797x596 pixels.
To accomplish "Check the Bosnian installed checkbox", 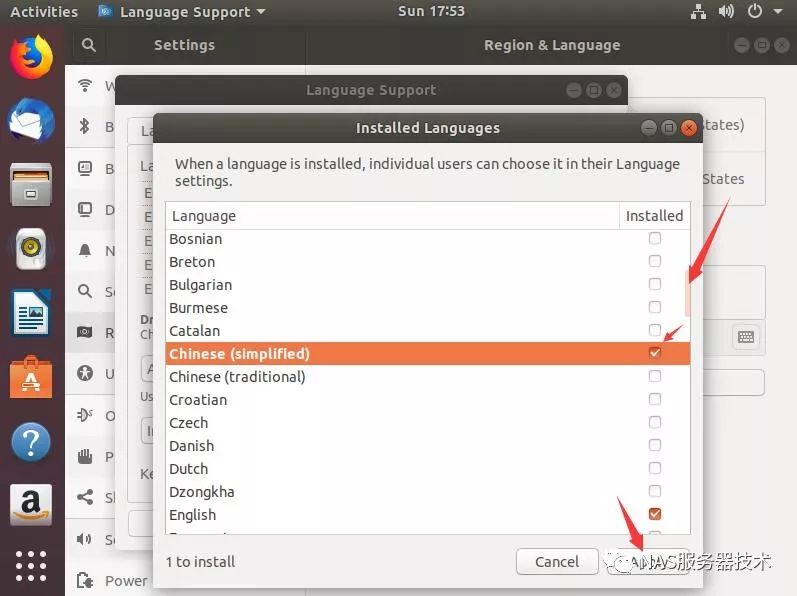I will click(x=655, y=238).
